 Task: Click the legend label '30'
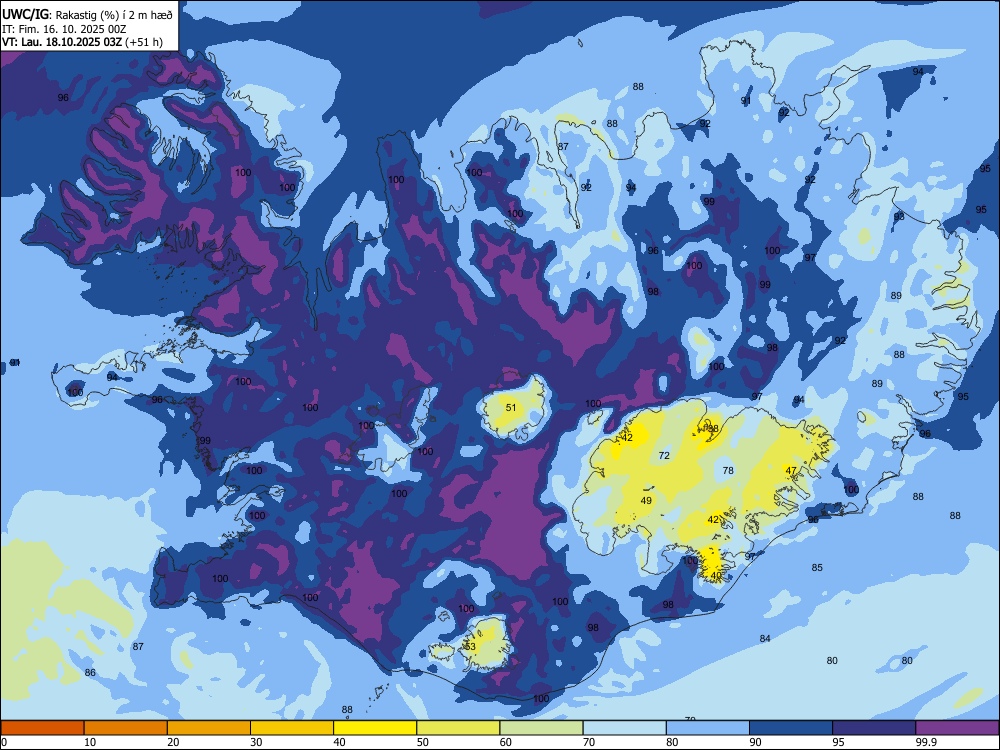pyautogui.click(x=256, y=742)
